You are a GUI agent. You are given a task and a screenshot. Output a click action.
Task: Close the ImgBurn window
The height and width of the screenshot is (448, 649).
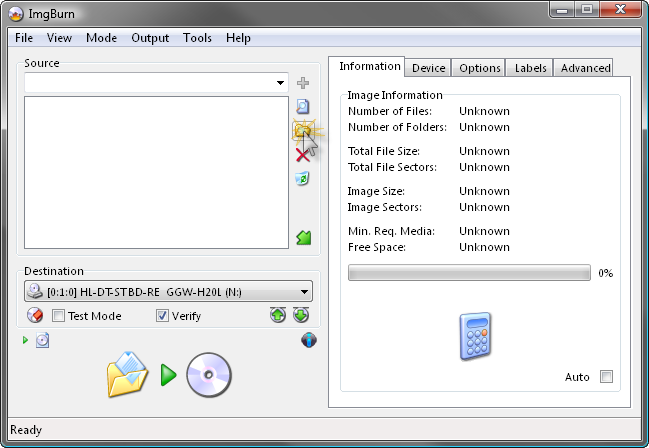(620, 10)
